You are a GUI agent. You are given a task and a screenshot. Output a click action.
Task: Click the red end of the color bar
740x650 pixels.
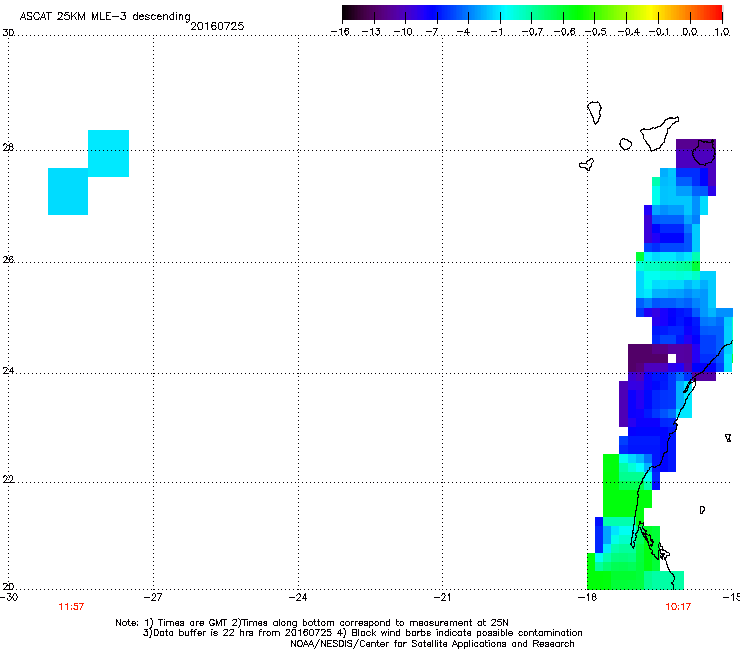[x=716, y=12]
